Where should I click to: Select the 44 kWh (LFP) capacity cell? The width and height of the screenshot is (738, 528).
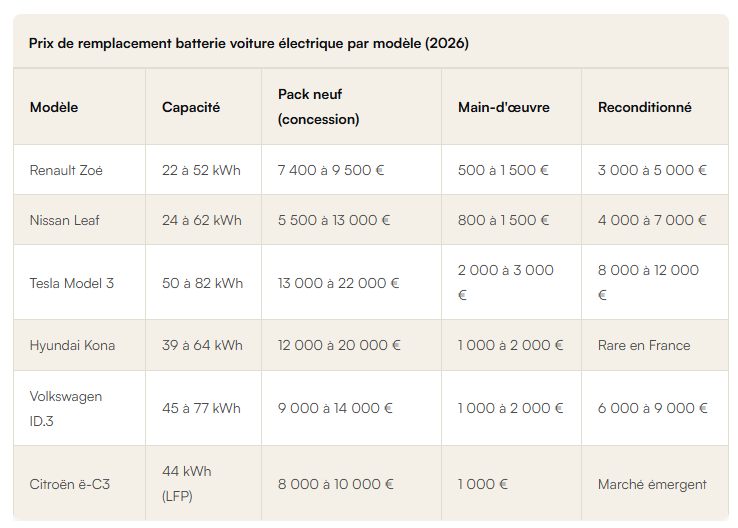(186, 484)
